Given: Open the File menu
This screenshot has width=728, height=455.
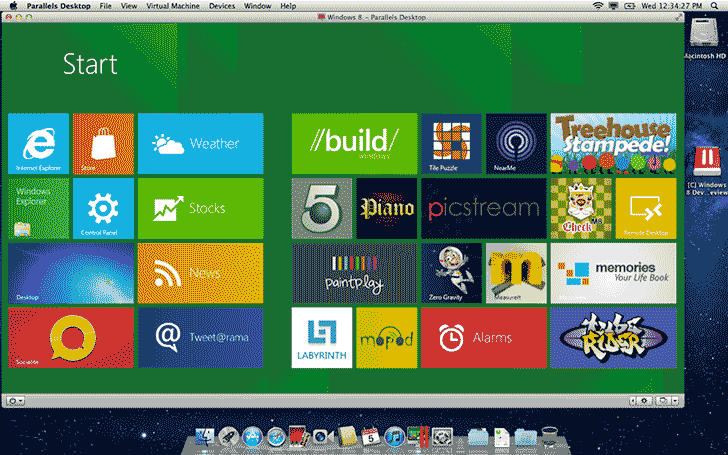Looking at the screenshot, I should (x=105, y=6).
